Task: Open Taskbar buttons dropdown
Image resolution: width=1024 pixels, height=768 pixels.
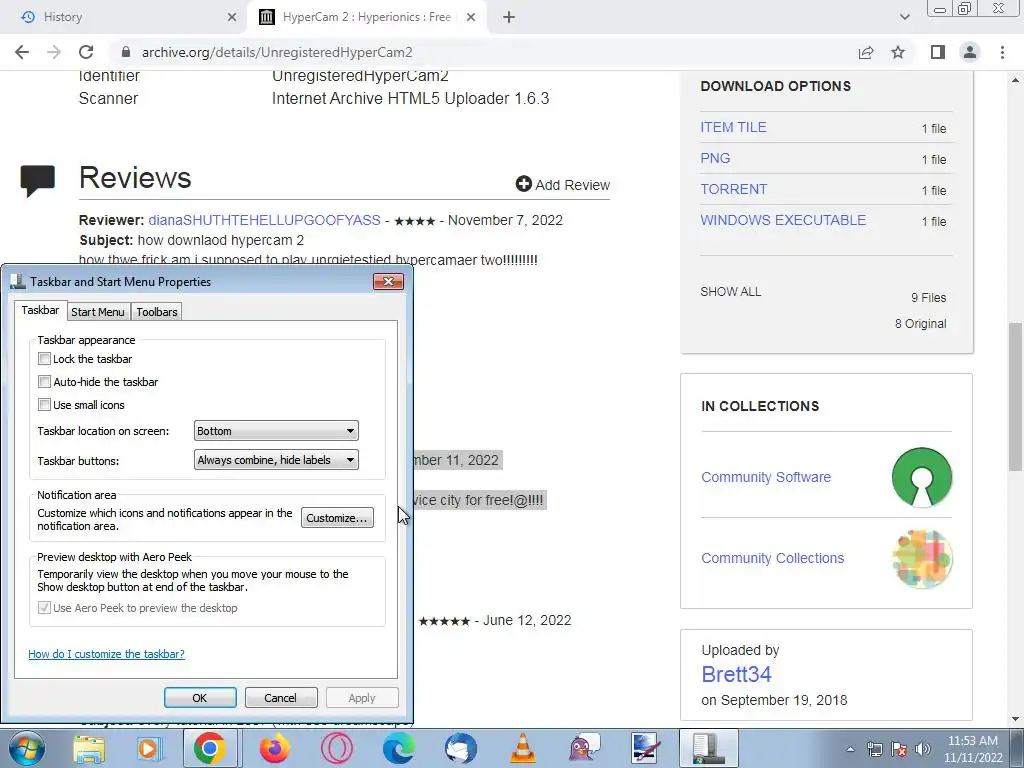Action: [x=276, y=460]
